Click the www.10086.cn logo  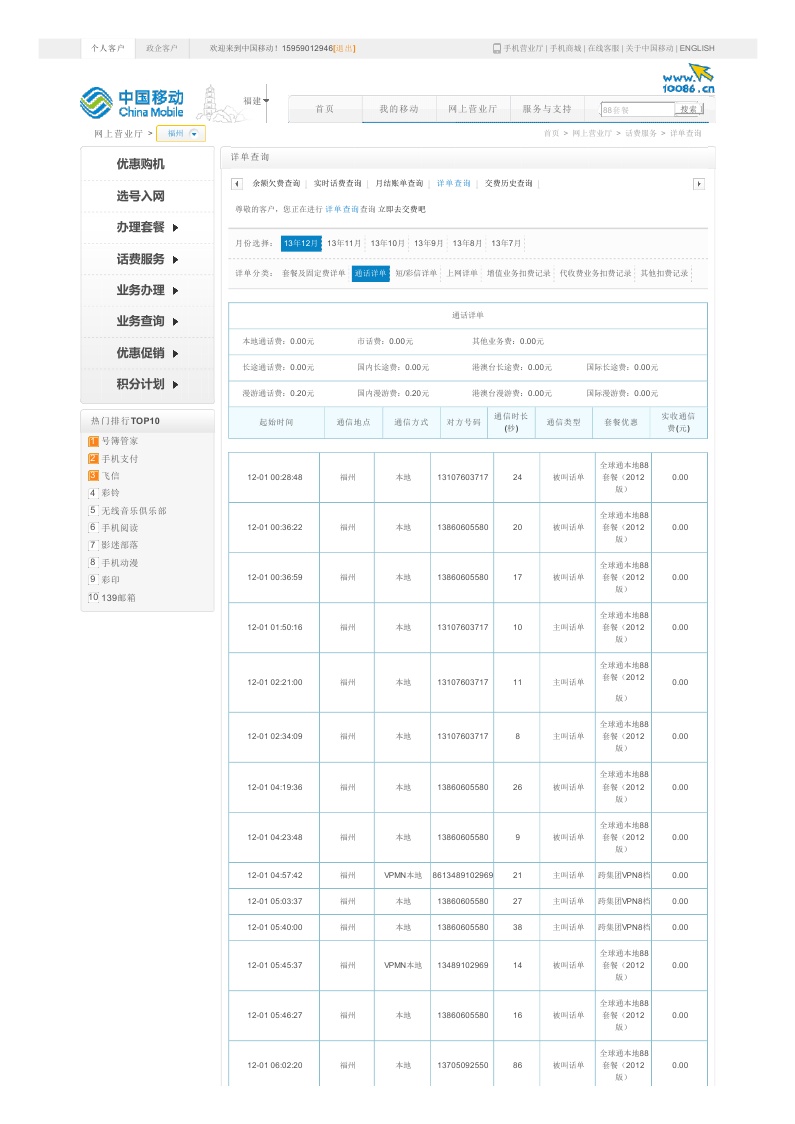688,79
